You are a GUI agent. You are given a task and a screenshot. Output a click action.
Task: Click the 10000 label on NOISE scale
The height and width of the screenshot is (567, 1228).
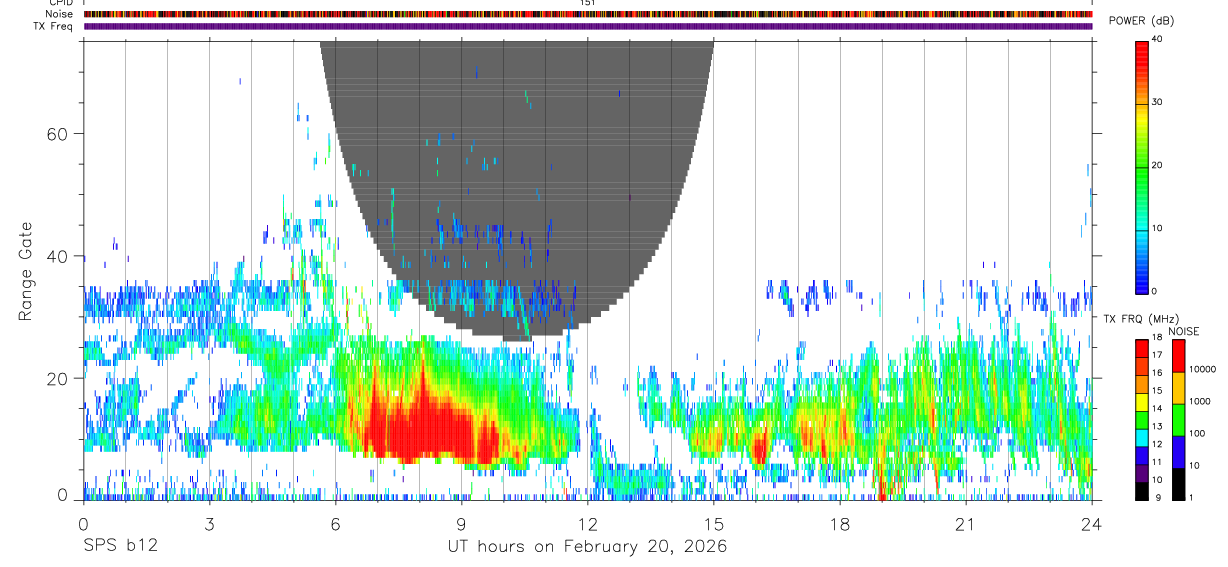point(1202,369)
